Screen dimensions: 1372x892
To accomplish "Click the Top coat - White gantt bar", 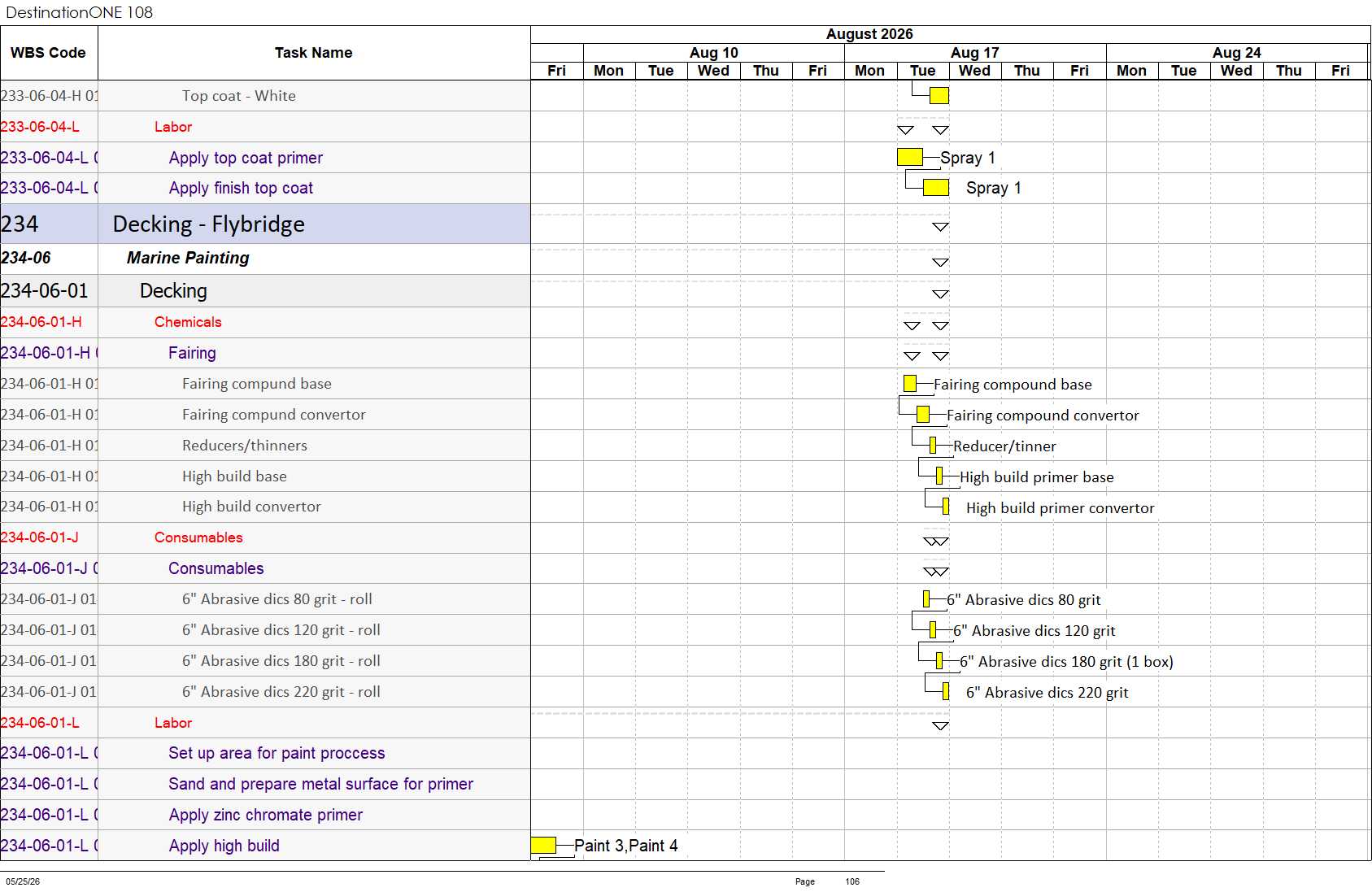I will pos(939,96).
